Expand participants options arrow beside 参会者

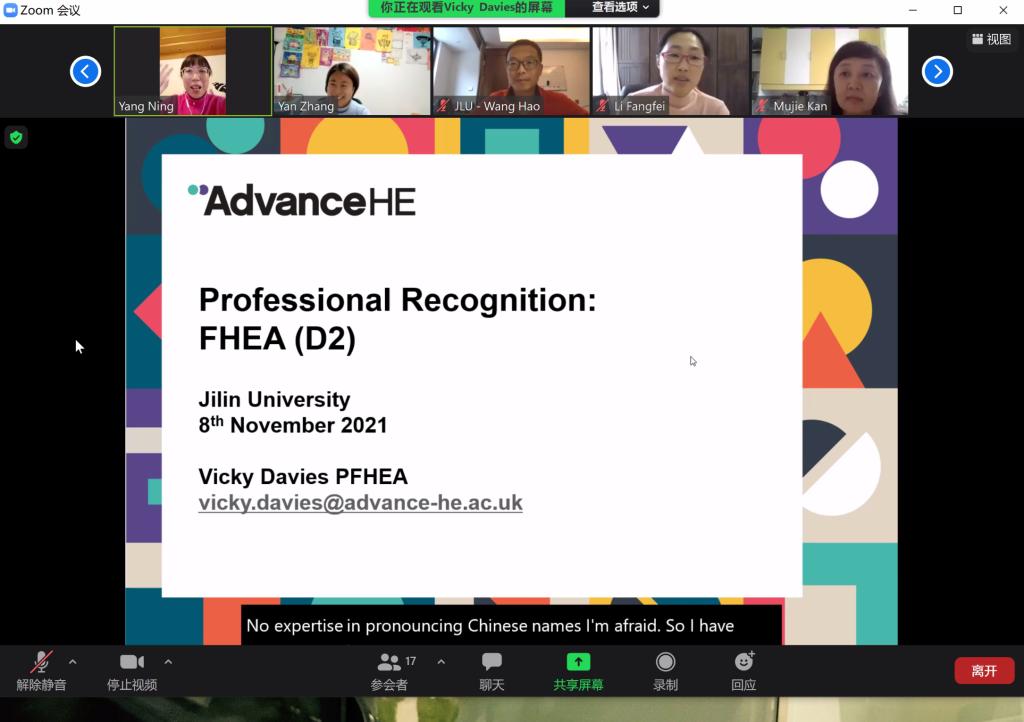coord(441,662)
